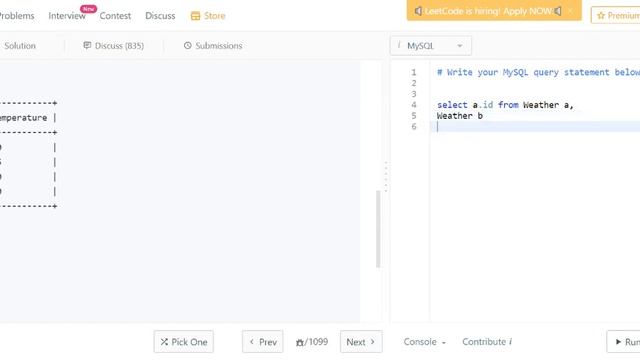The height and width of the screenshot is (360, 640).
Task: Open the Problems page in navigation
Action: pos(17,16)
